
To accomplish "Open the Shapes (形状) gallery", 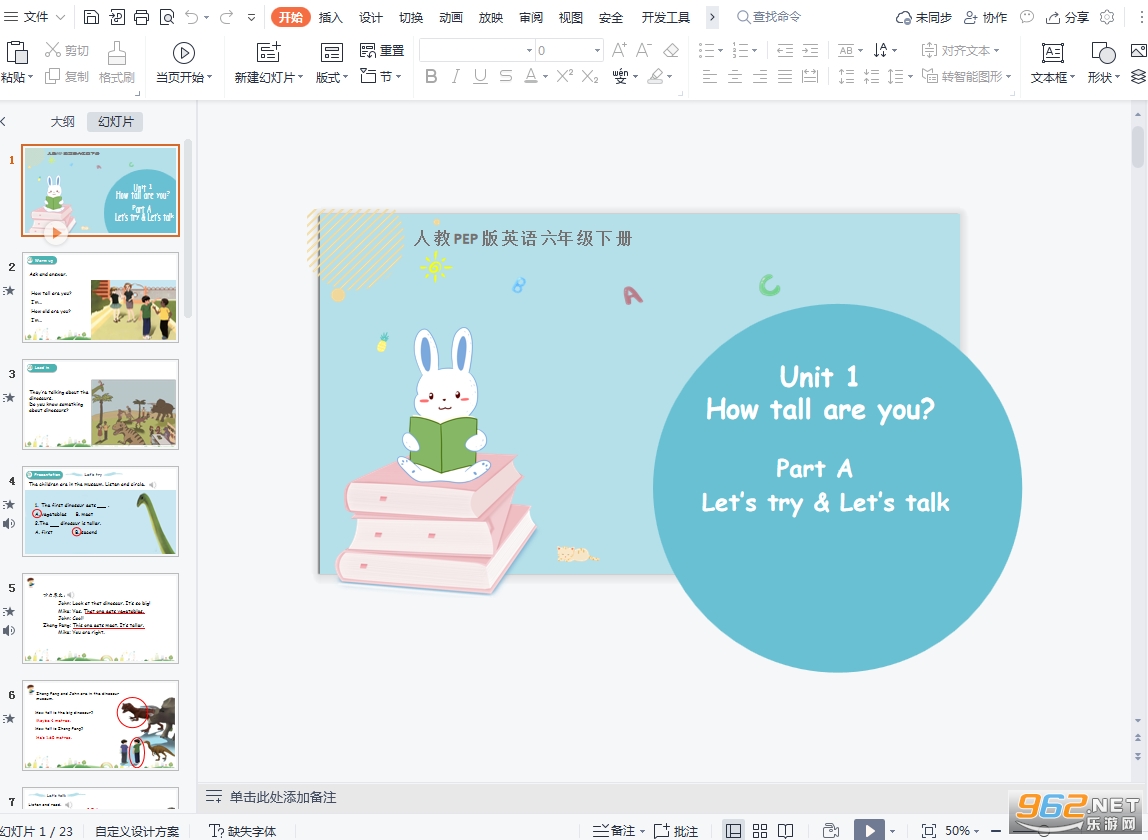I will click(1103, 62).
